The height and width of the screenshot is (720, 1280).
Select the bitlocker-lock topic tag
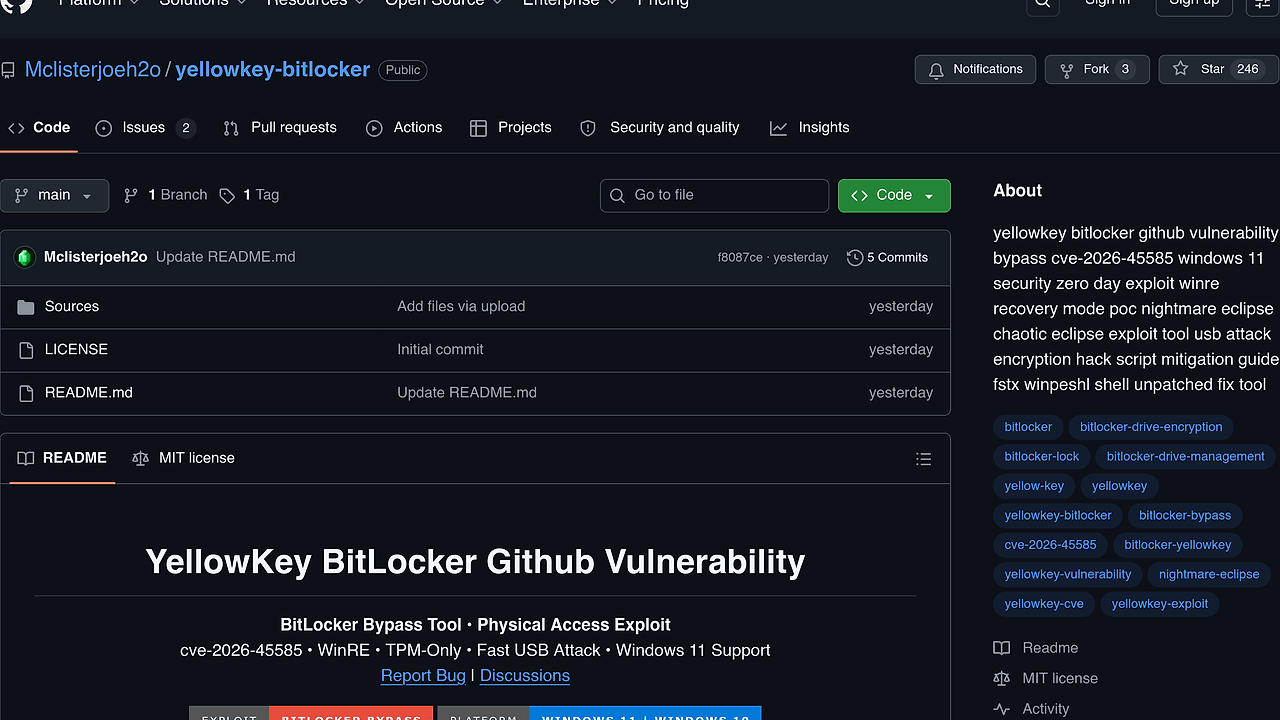(1042, 456)
